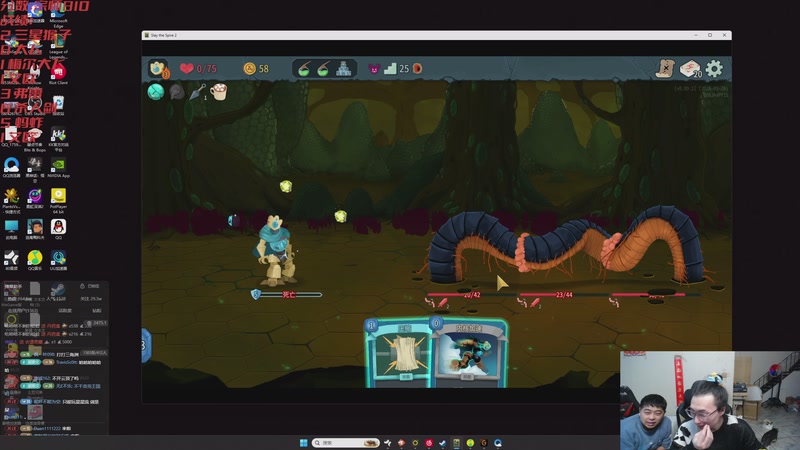The width and height of the screenshot is (800, 450).
Task: Select the first green potion slot
Action: pyautogui.click(x=304, y=68)
